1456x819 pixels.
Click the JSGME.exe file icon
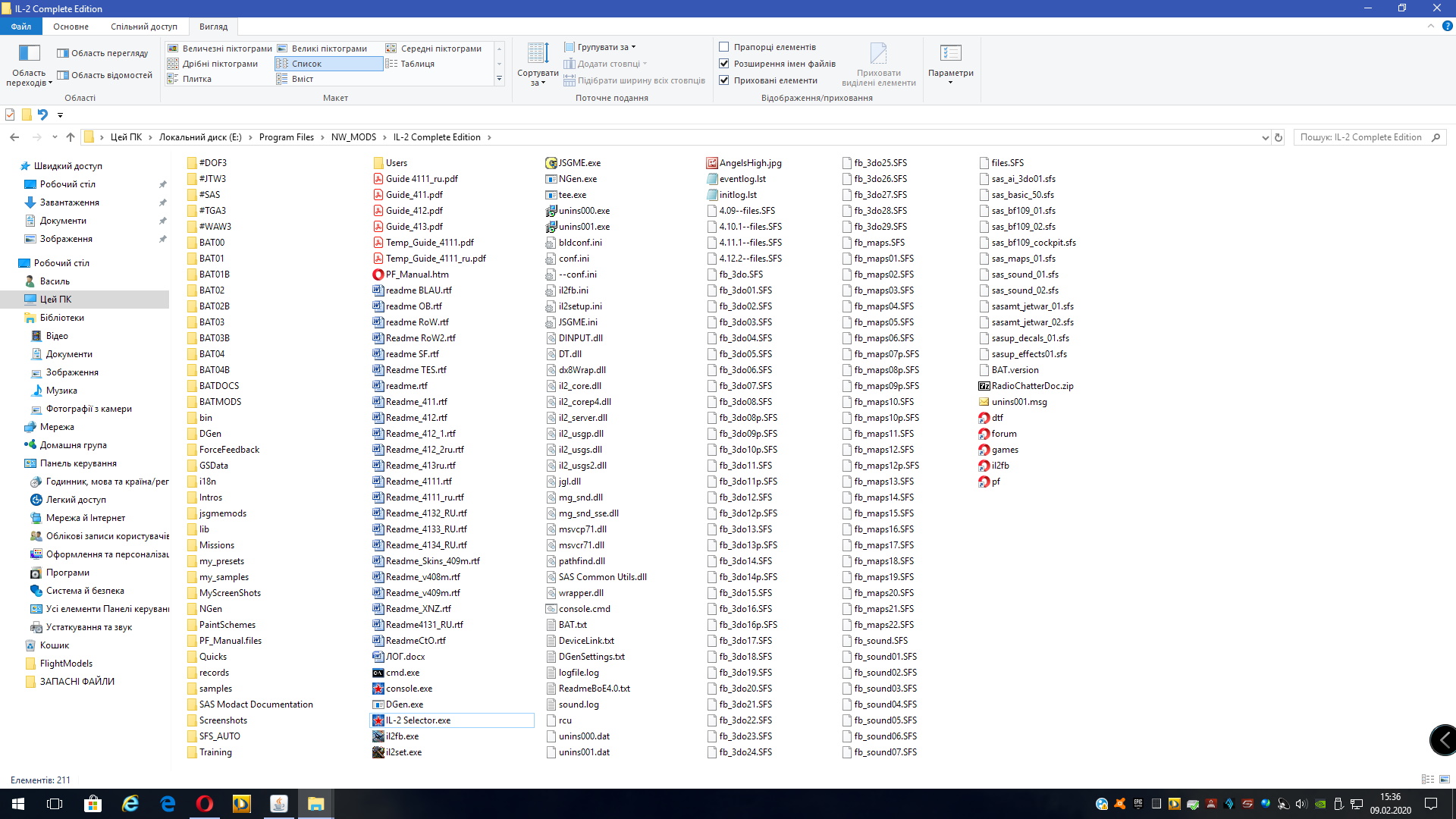(x=551, y=163)
